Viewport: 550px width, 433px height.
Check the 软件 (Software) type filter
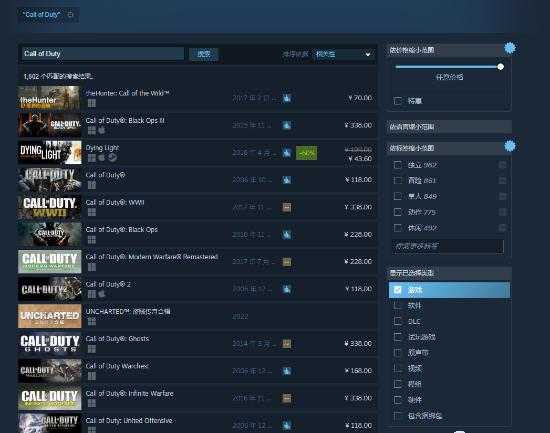pos(398,306)
